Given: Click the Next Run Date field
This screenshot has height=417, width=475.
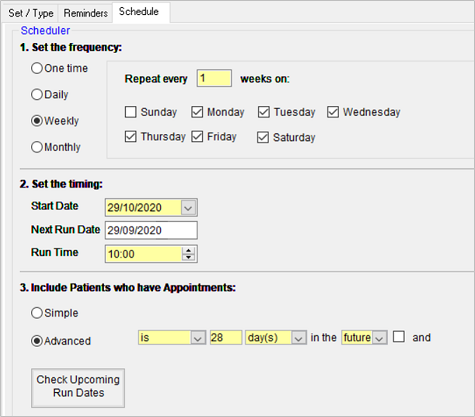Looking at the screenshot, I should click(x=151, y=230).
